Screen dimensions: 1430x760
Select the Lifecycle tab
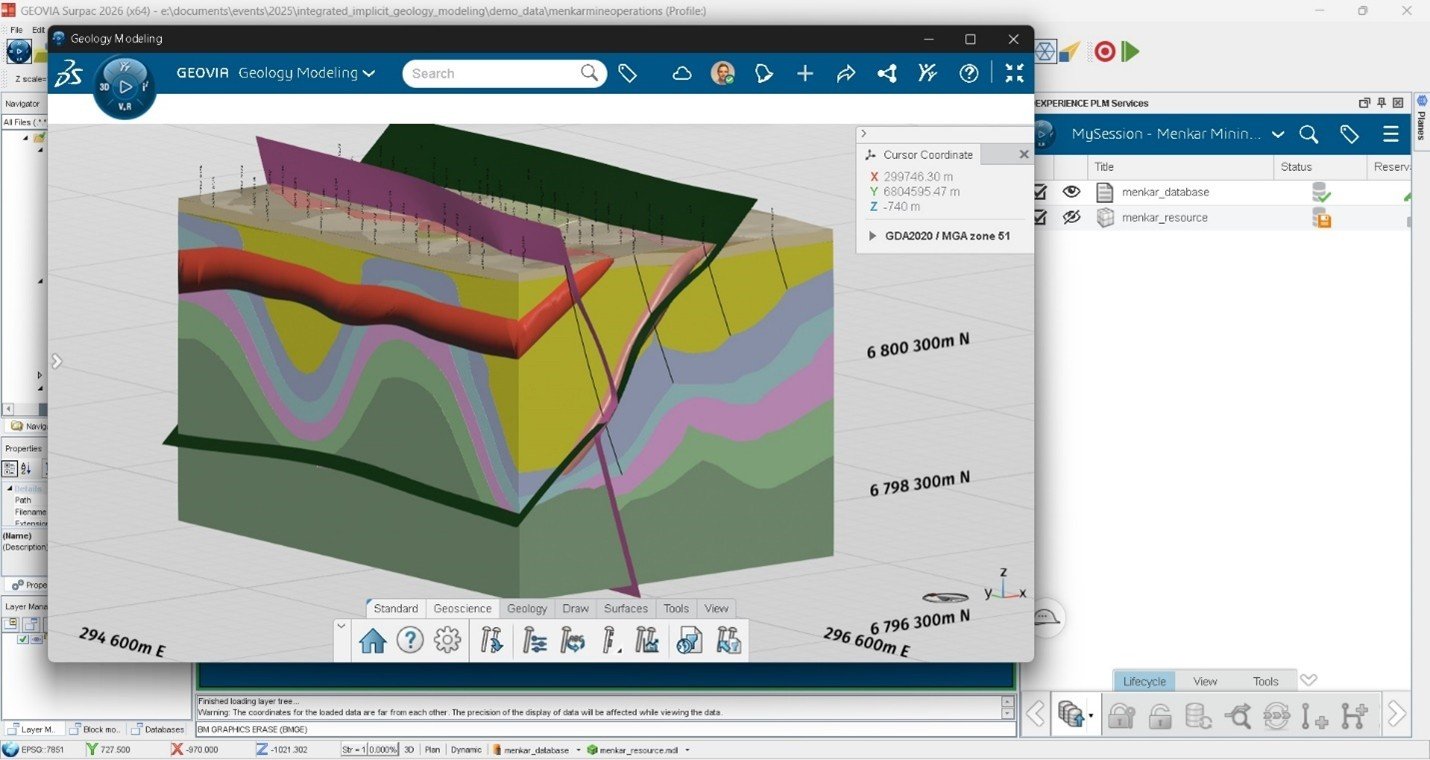[x=1144, y=681]
